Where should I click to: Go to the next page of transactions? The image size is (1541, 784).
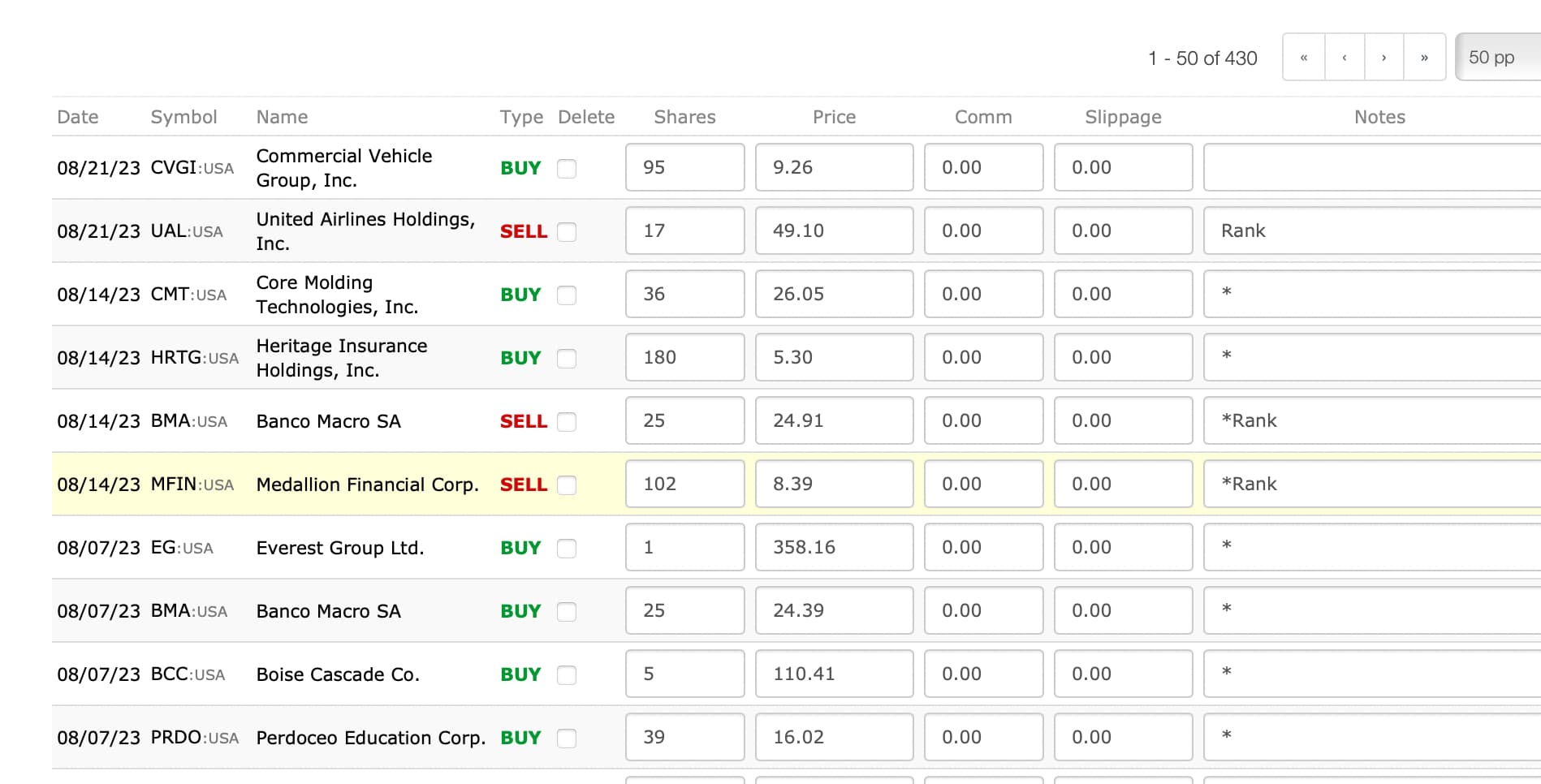tap(1384, 57)
